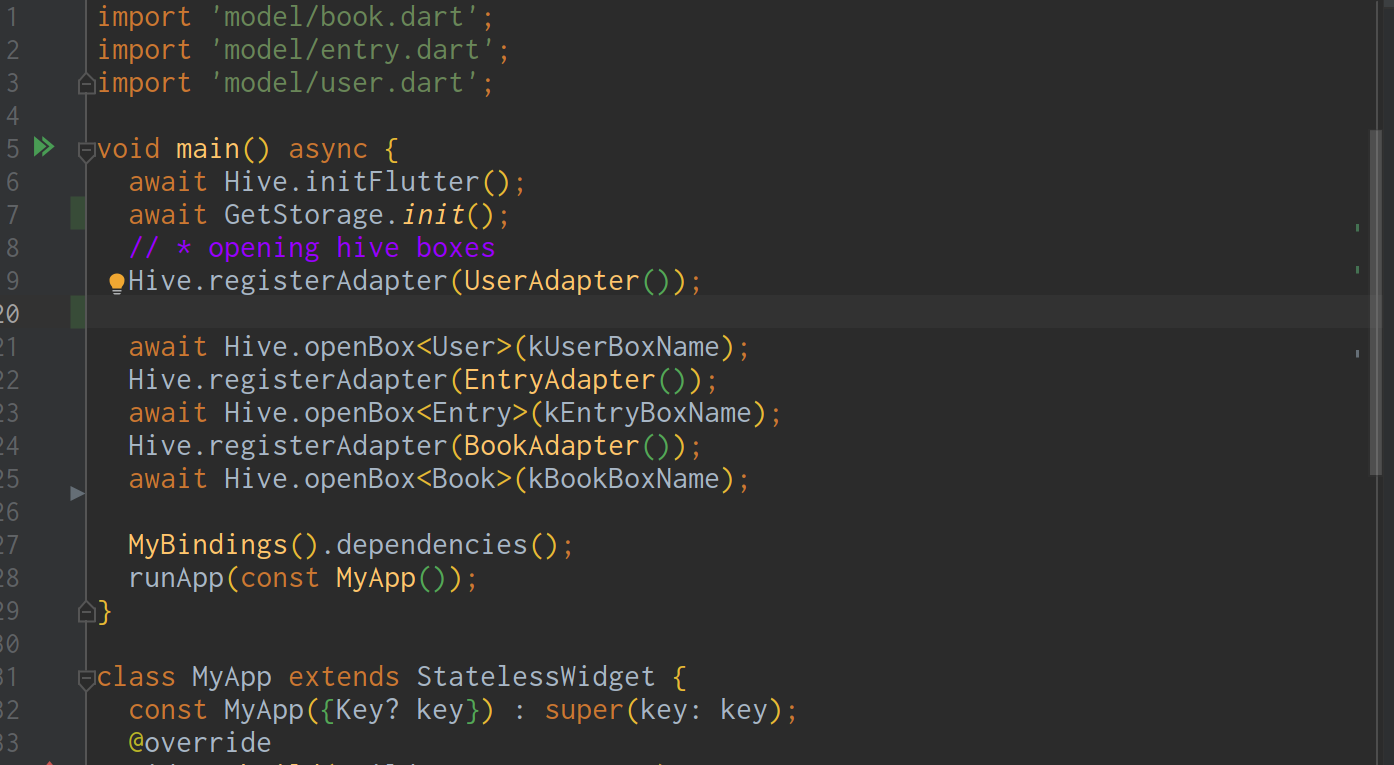The image size is (1394, 765).
Task: Click the yellow lightbulb quick-fix icon
Action: click(116, 283)
